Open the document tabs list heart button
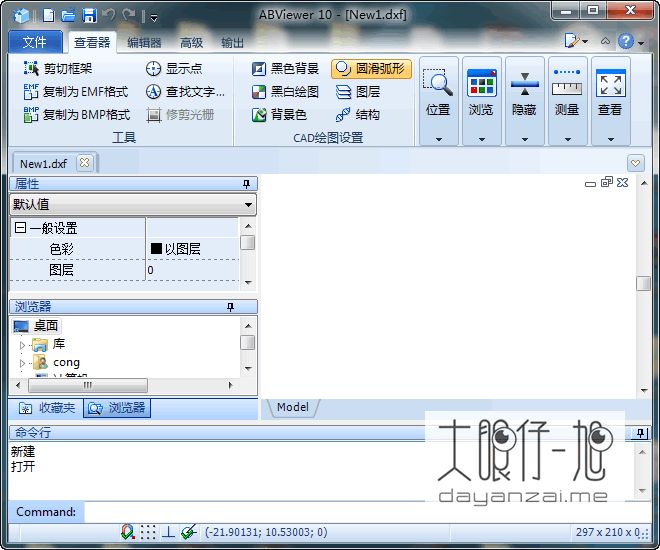 [636, 163]
